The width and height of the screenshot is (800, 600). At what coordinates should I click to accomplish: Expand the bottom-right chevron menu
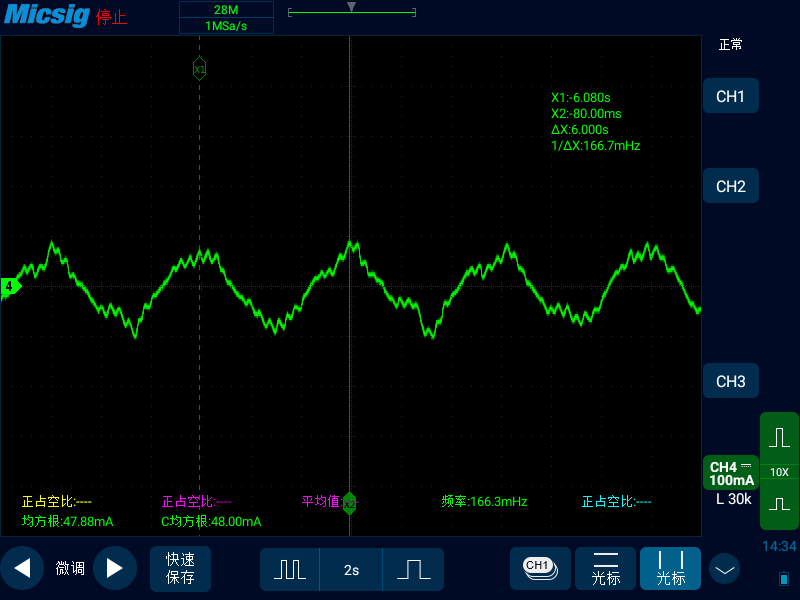[x=724, y=569]
